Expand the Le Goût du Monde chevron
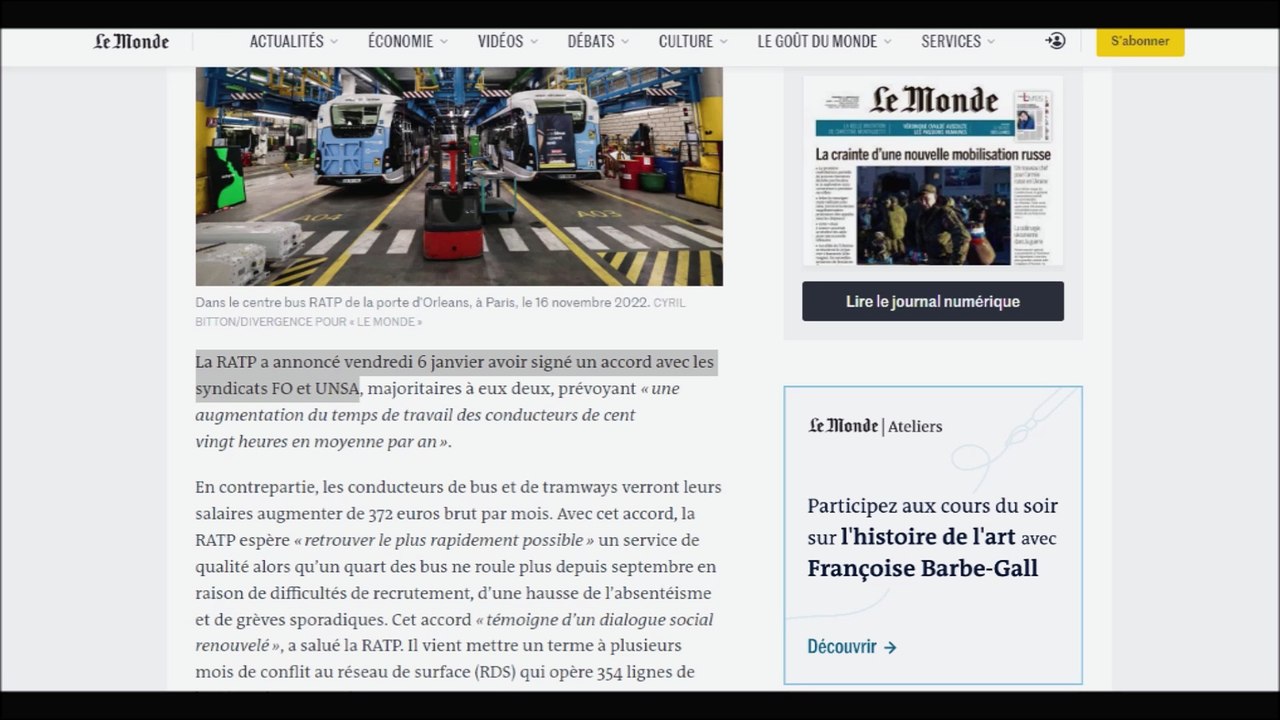 (x=887, y=42)
